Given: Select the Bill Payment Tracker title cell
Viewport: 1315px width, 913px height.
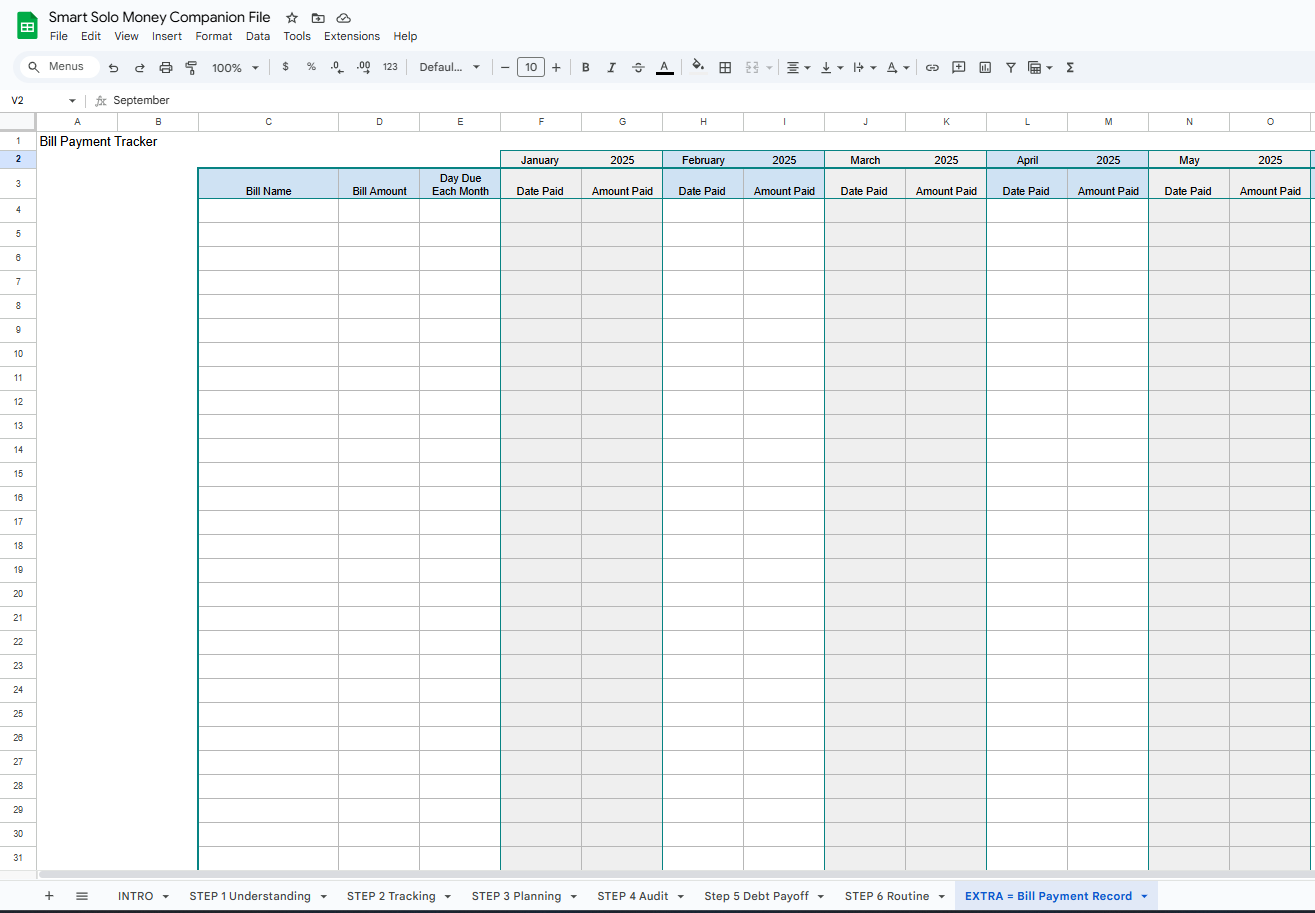Looking at the screenshot, I should [98, 141].
